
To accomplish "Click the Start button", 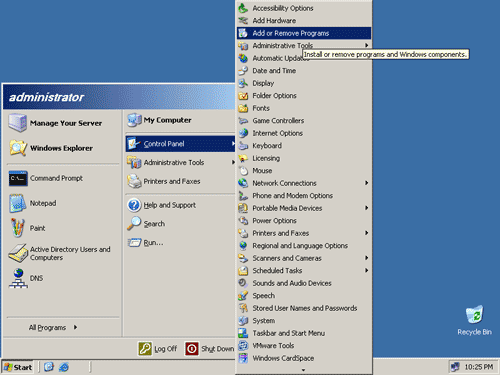I will tap(18, 367).
